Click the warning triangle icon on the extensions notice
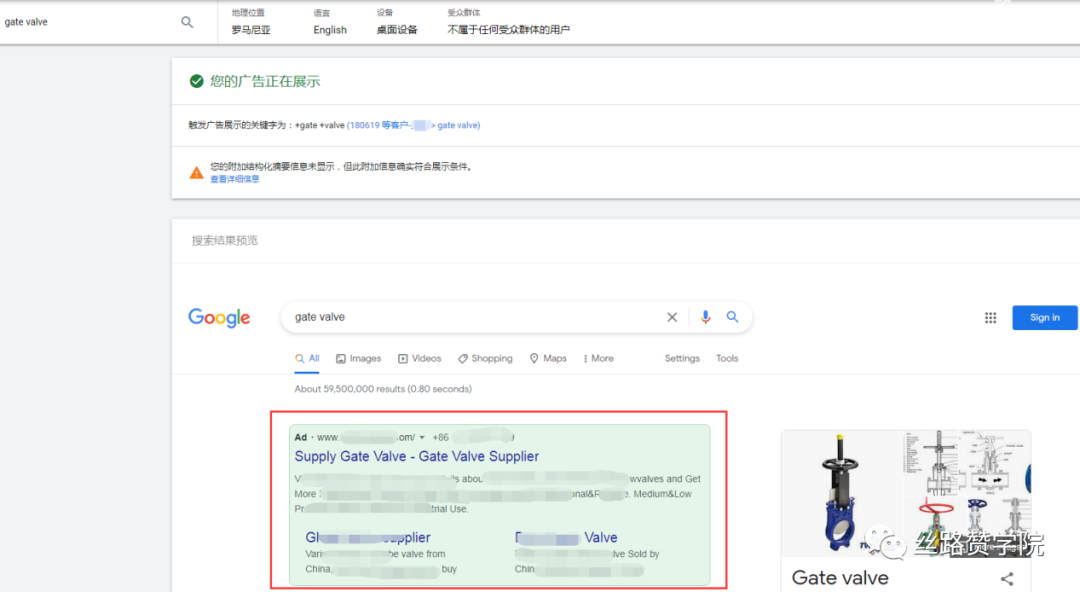The width and height of the screenshot is (1080, 592). [x=197, y=171]
